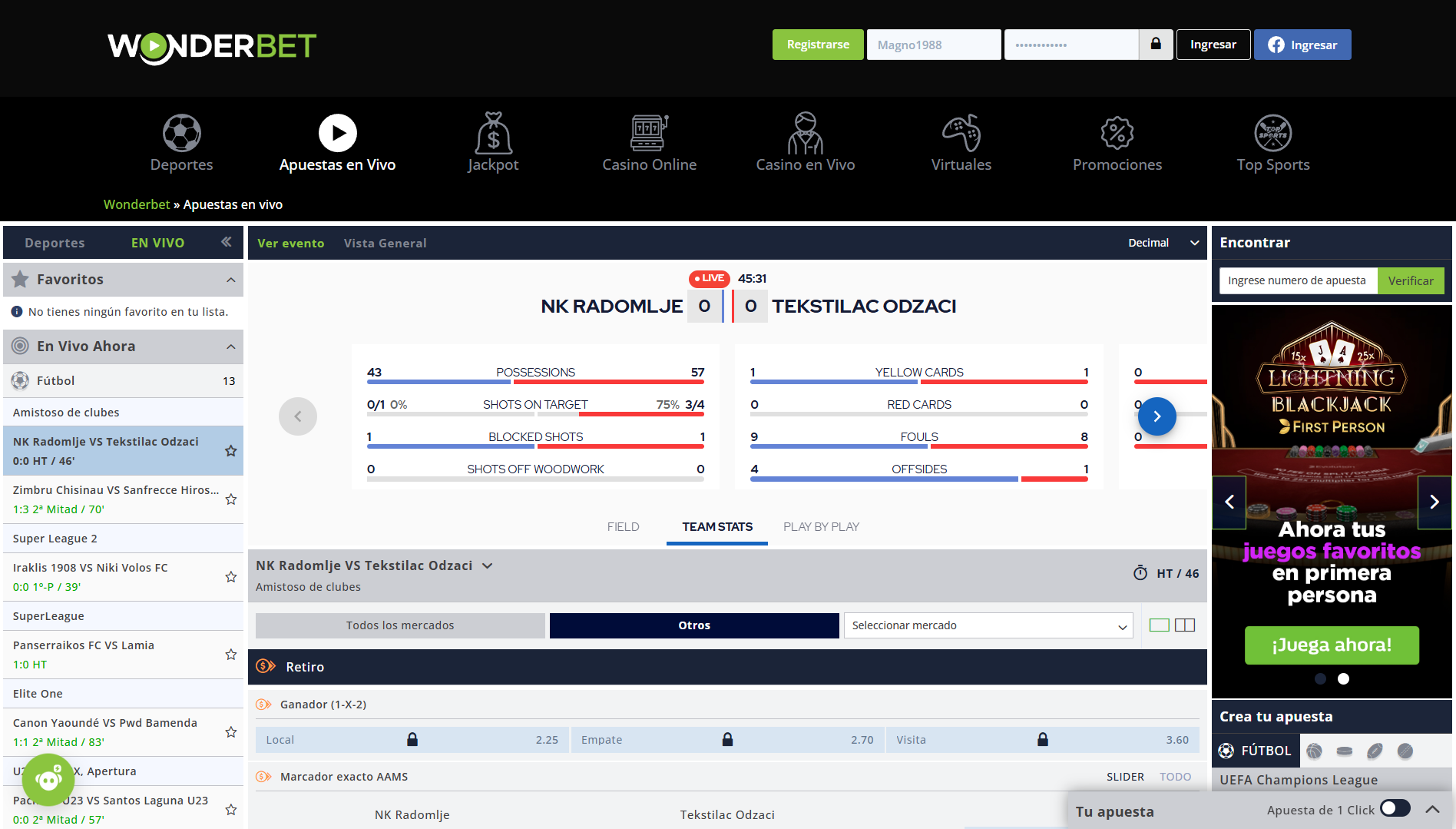Select Marcador exacto SLIDER view
Screen dimensions: 1456x829
[1125, 777]
